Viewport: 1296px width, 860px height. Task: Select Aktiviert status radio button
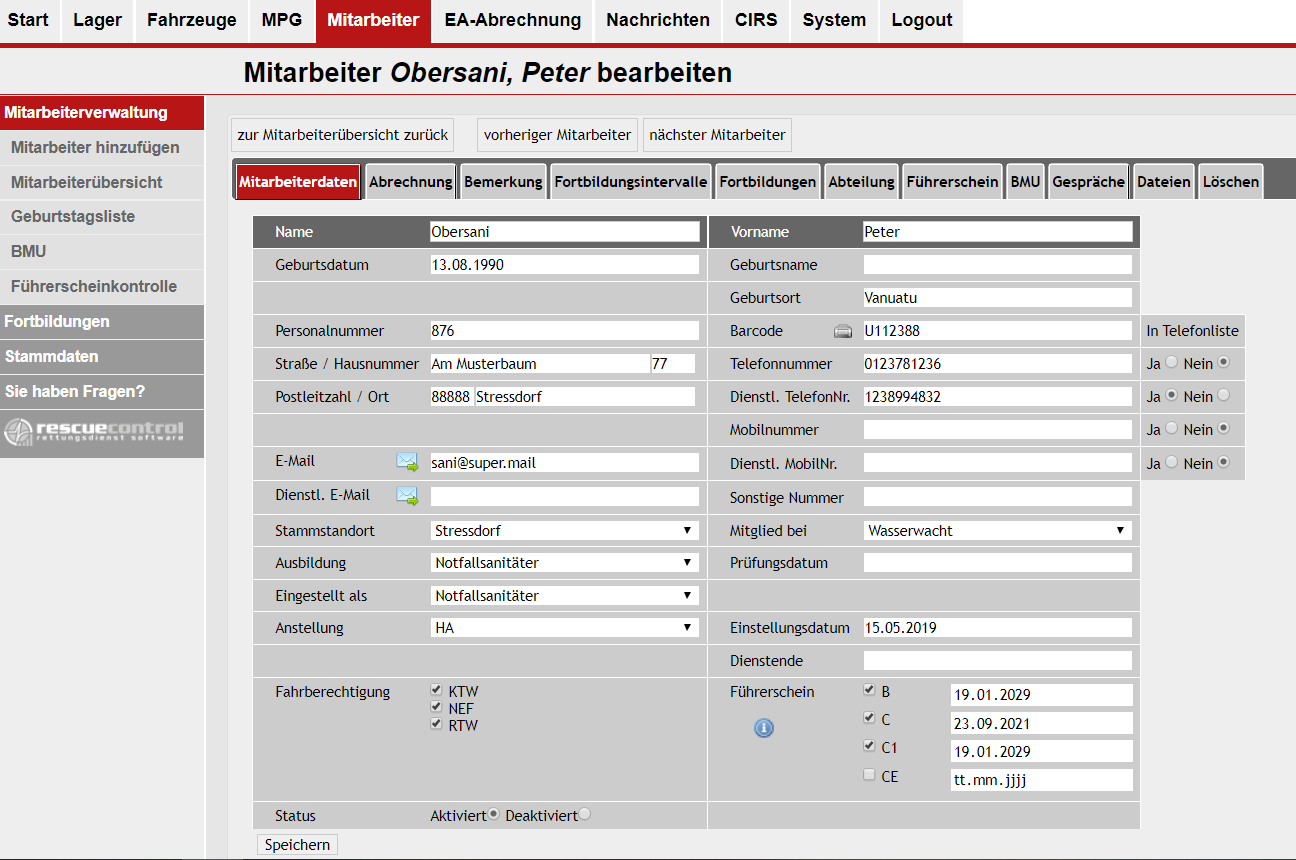point(494,815)
